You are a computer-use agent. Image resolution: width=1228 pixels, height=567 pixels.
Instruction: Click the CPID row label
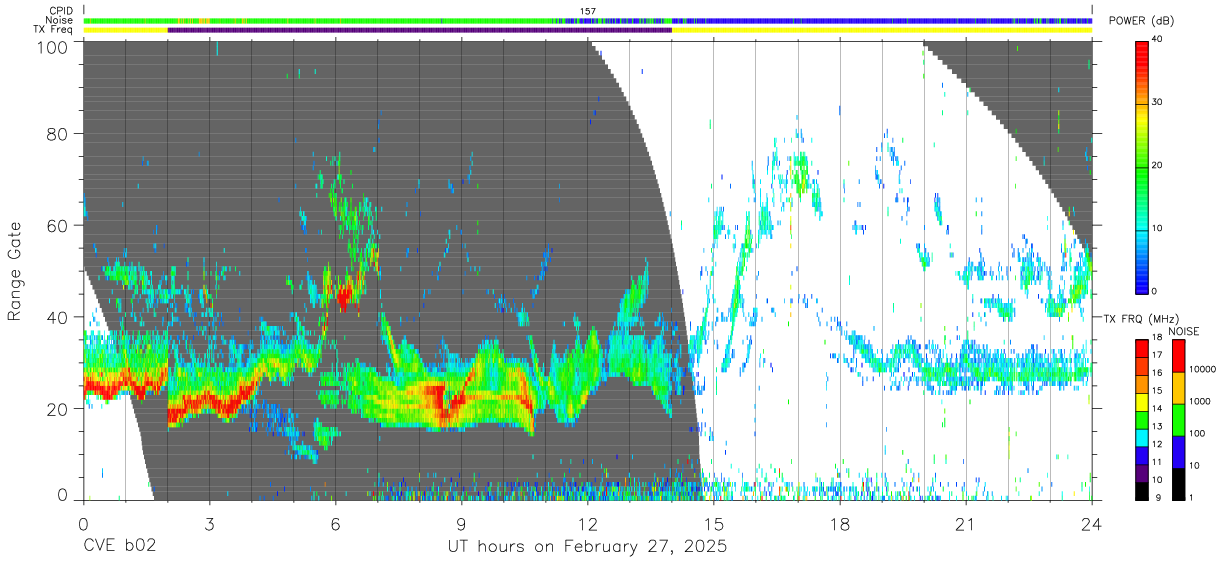60,11
